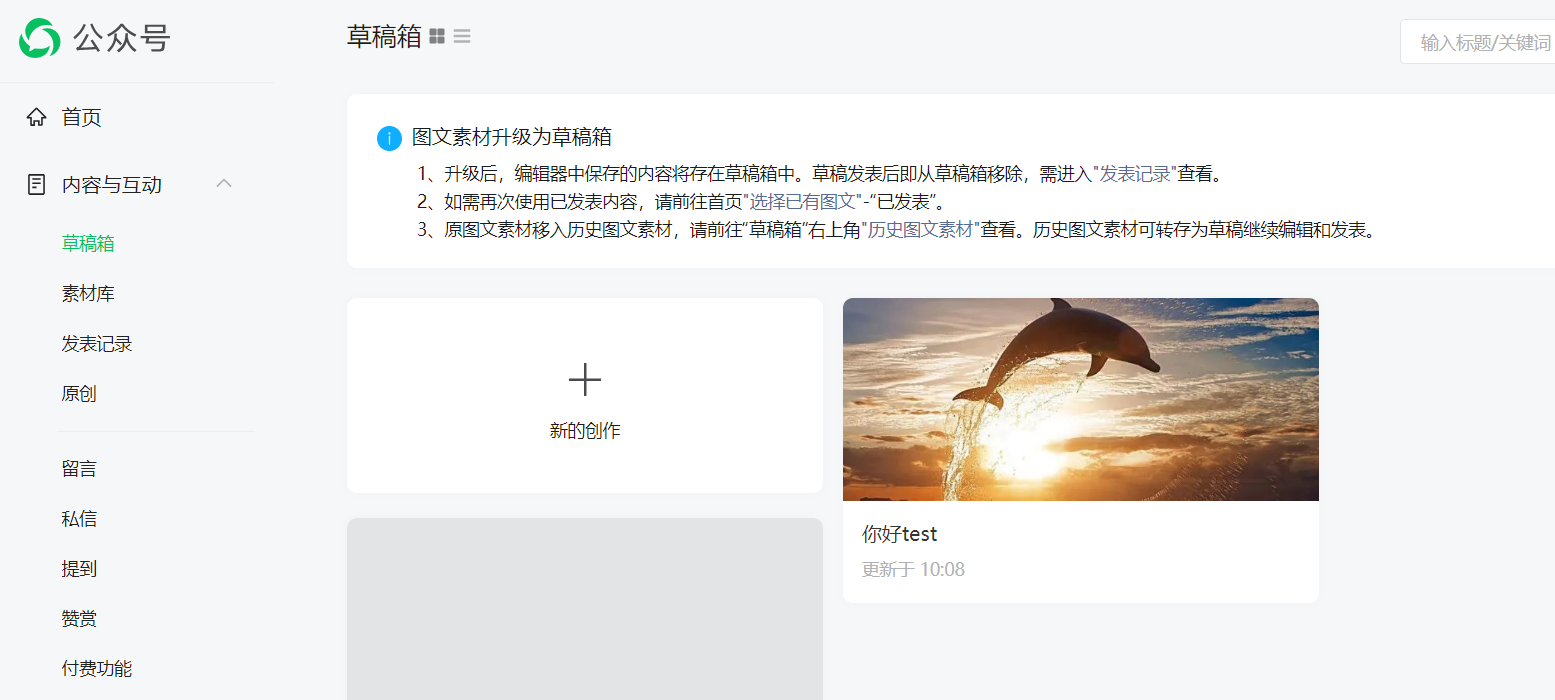Click the 更新于 10:08 timestamp
This screenshot has width=1555, height=700.
click(913, 569)
